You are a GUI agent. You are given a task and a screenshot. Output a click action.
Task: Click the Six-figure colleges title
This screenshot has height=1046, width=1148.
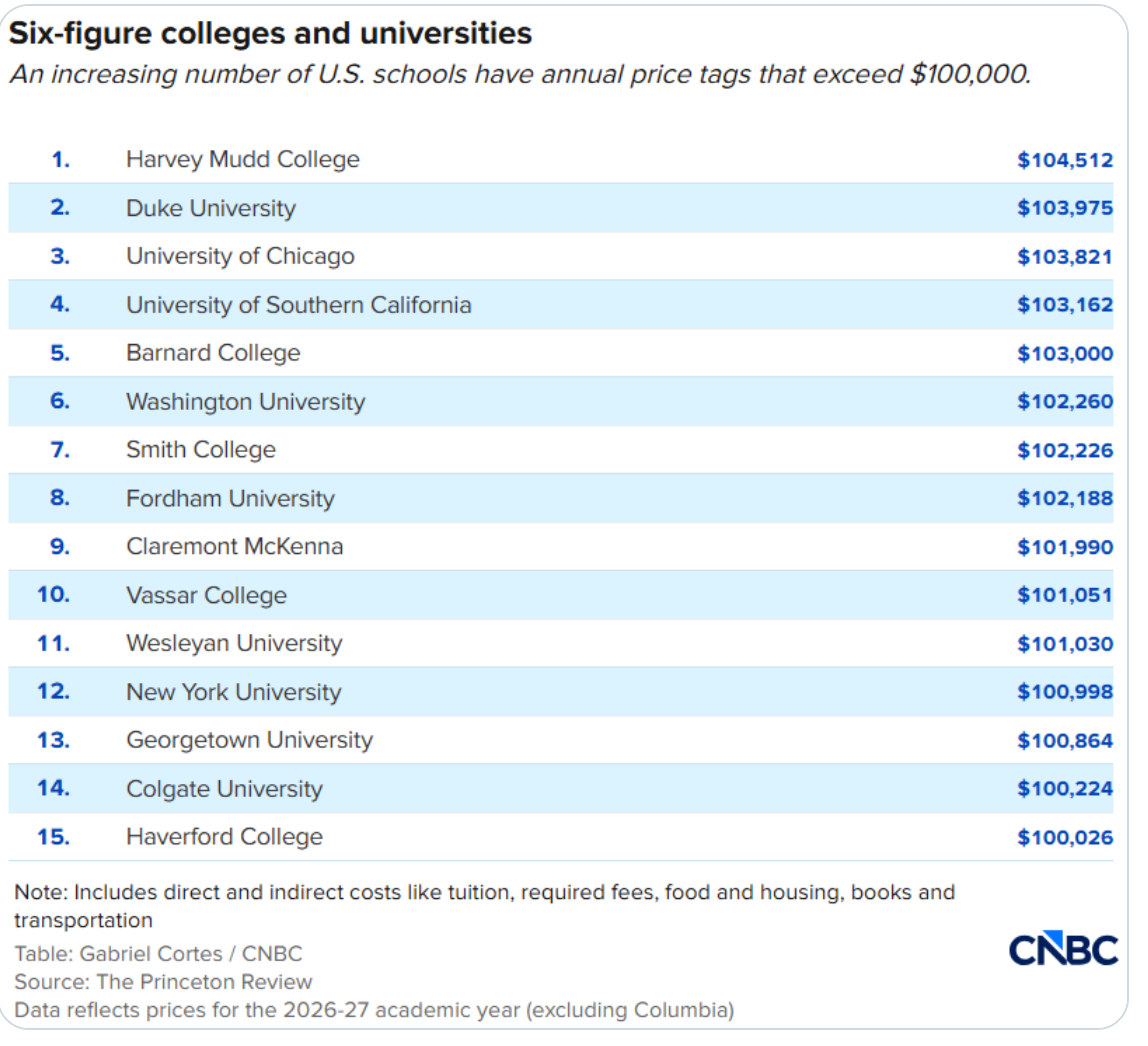coord(270,34)
